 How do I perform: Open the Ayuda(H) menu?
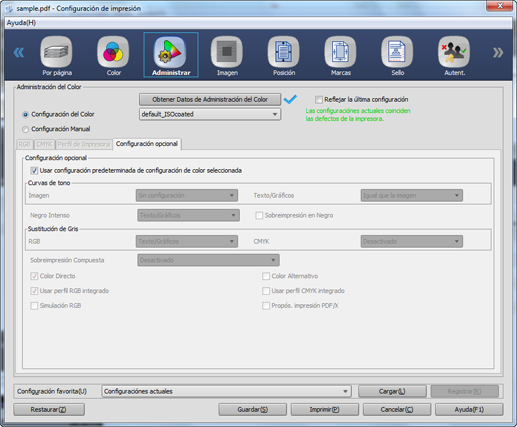(21, 23)
